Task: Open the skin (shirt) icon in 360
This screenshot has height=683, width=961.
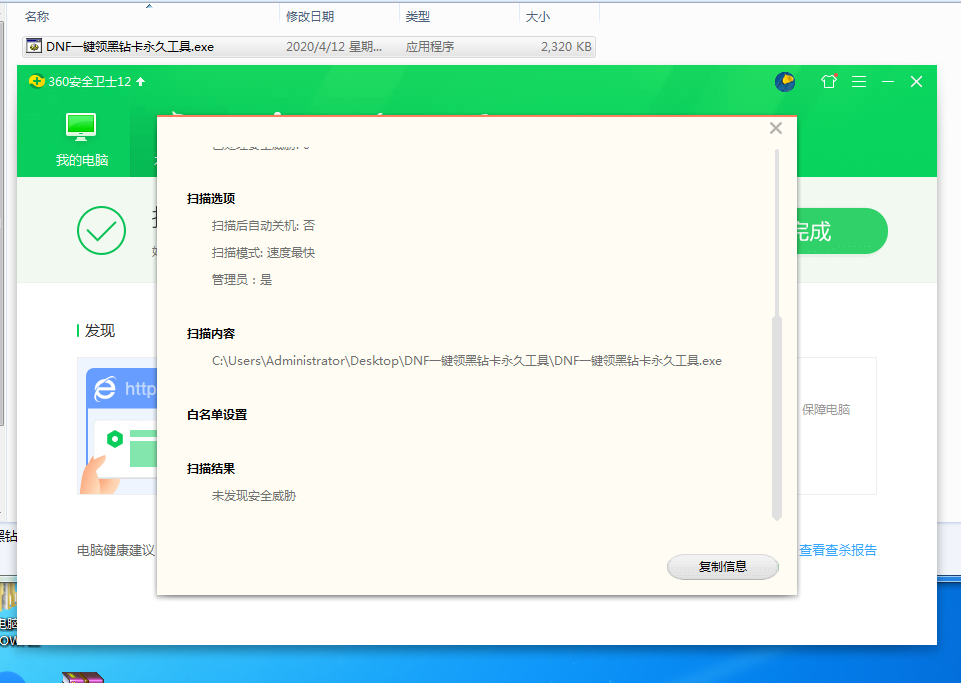Action: pyautogui.click(x=829, y=82)
